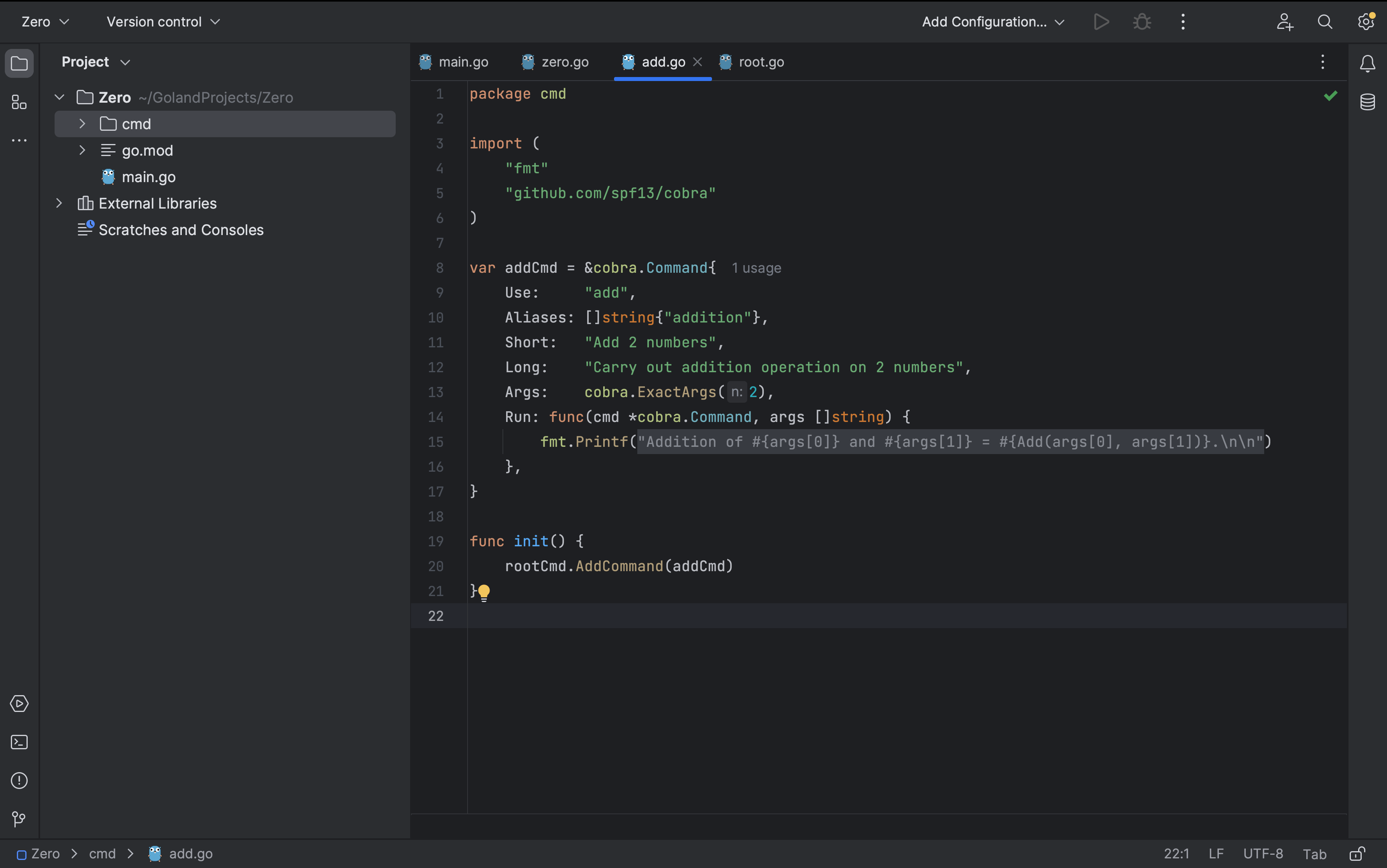Click the yellow intention bulb on line 21
This screenshot has width=1387, height=868.
484,592
